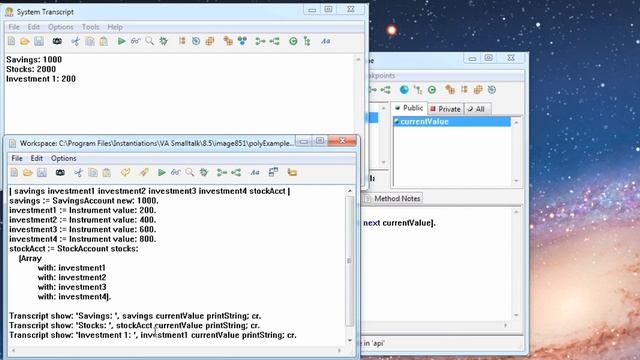Image resolution: width=640 pixels, height=360 pixels.
Task: Click the green bug Debug icon in Transcript toolbar
Action: tap(164, 41)
